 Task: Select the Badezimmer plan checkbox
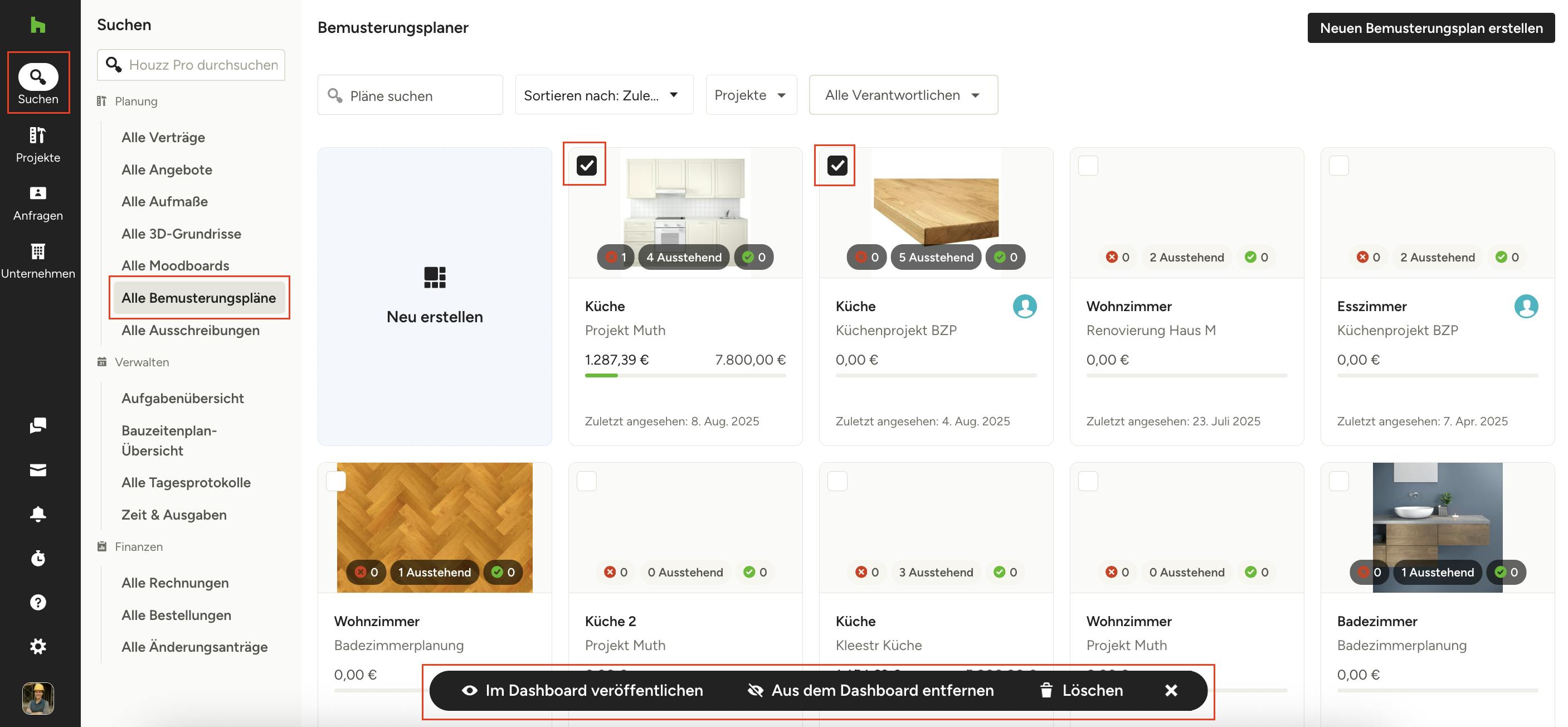coord(1338,481)
